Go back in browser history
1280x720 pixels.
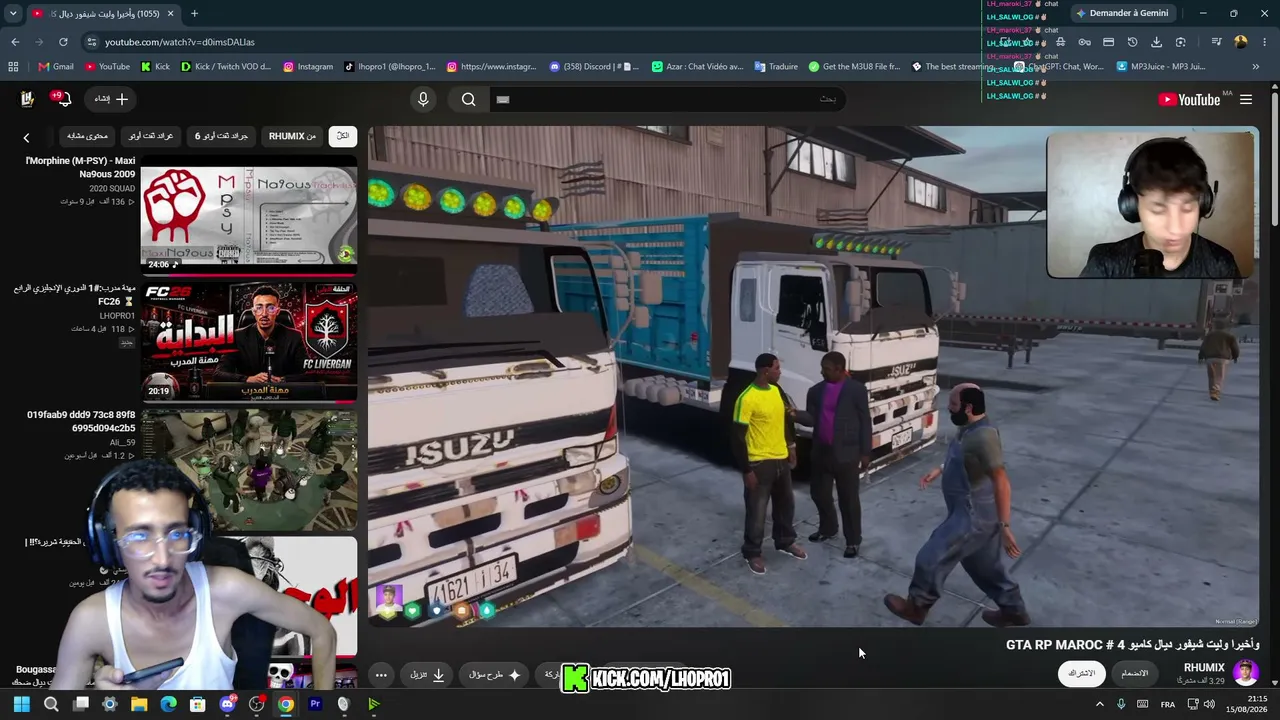click(15, 42)
